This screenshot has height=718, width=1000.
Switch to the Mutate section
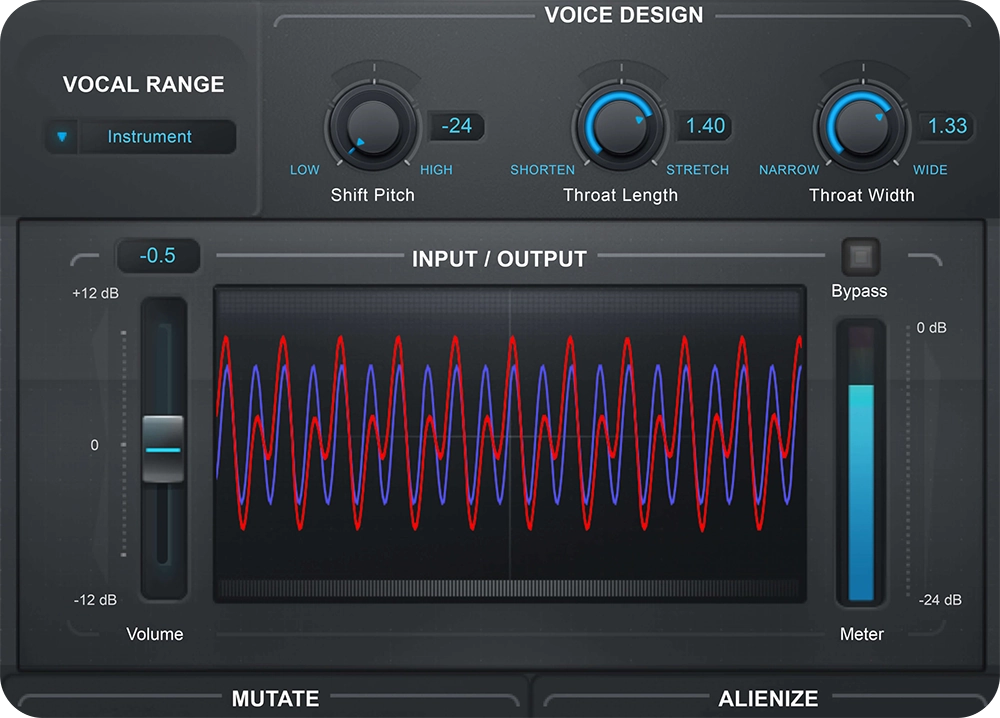point(275,698)
